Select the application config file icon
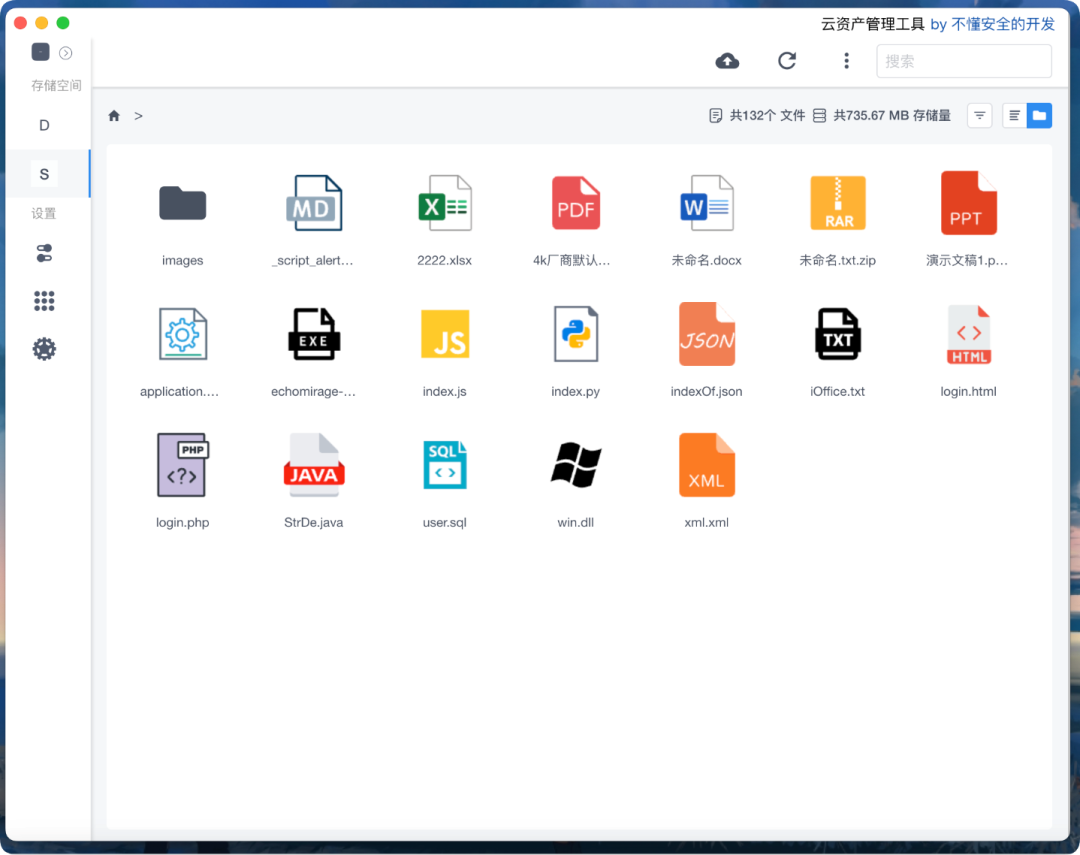 tap(183, 335)
